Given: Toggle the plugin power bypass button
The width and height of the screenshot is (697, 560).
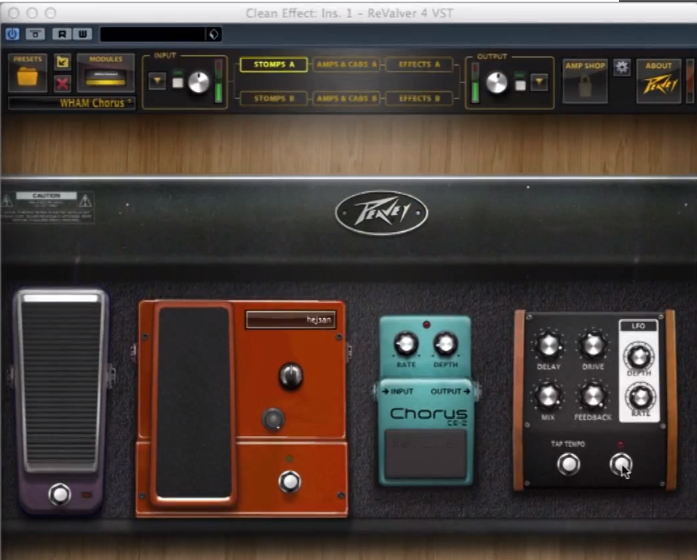Looking at the screenshot, I should coord(12,34).
